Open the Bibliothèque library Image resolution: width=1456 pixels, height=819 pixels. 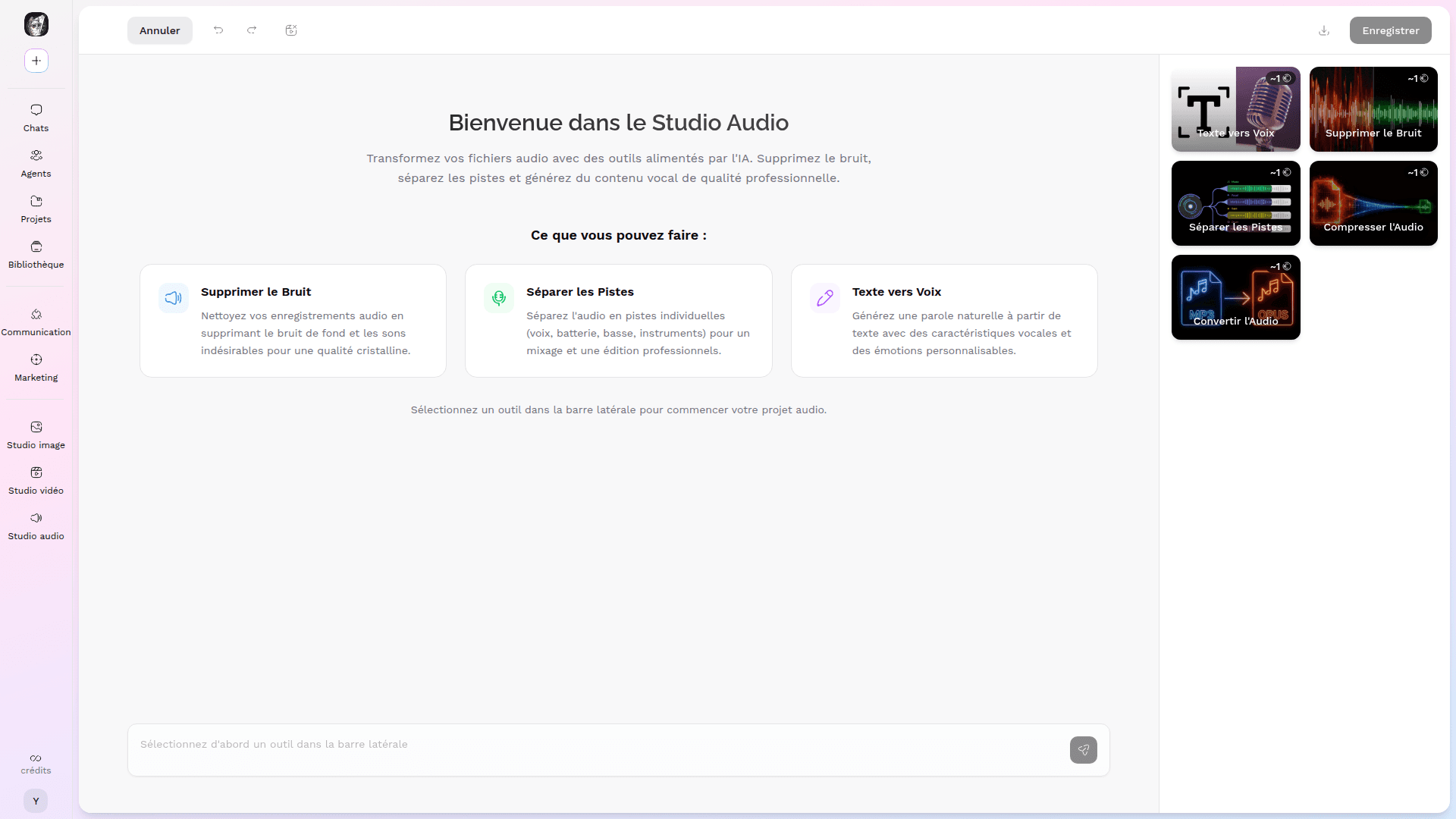pos(36,254)
